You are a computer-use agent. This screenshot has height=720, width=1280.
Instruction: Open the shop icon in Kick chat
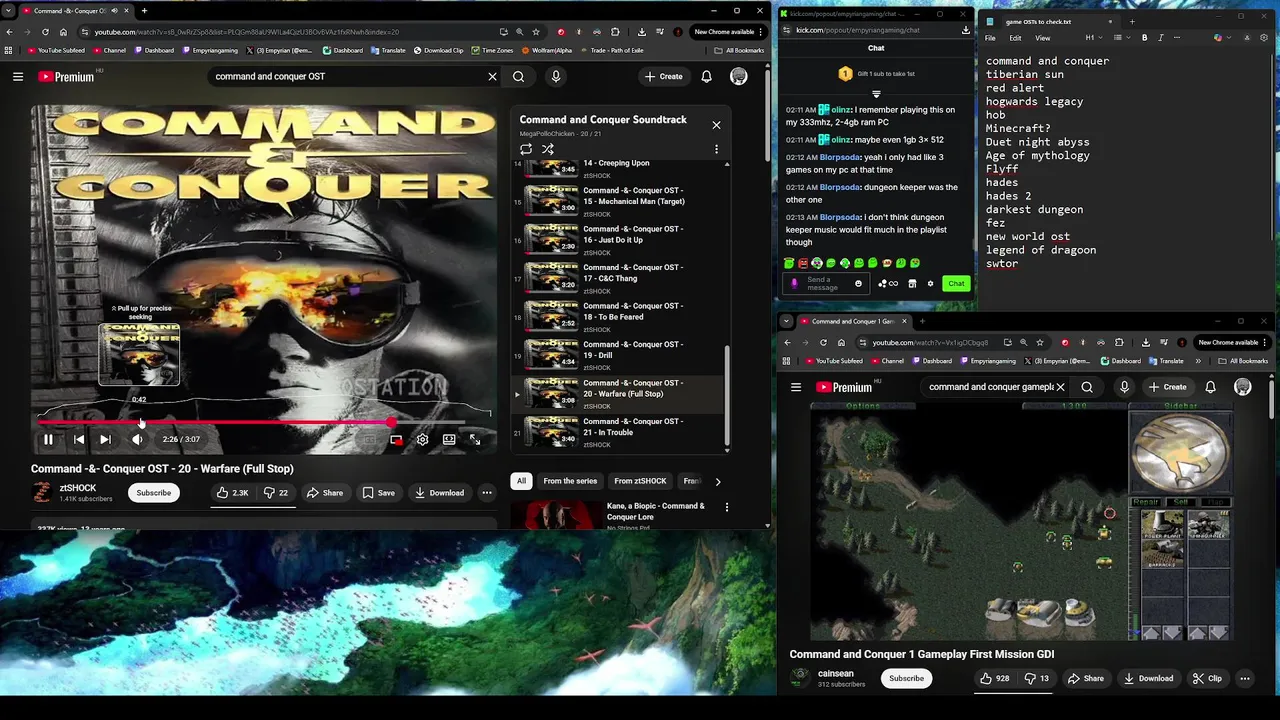pyautogui.click(x=912, y=284)
